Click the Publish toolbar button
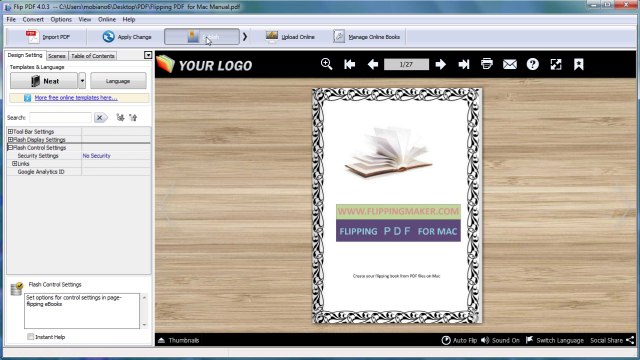Viewport: 640px width, 360px height. coord(202,37)
